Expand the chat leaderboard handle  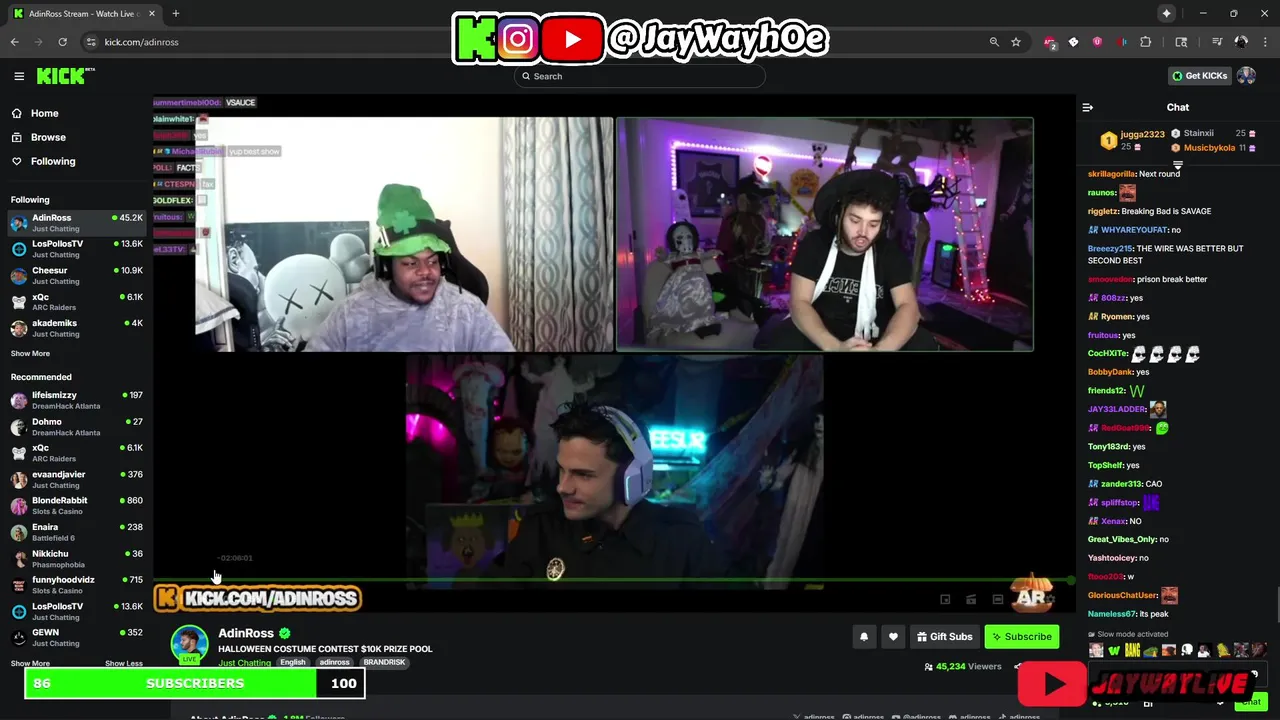click(1177, 165)
